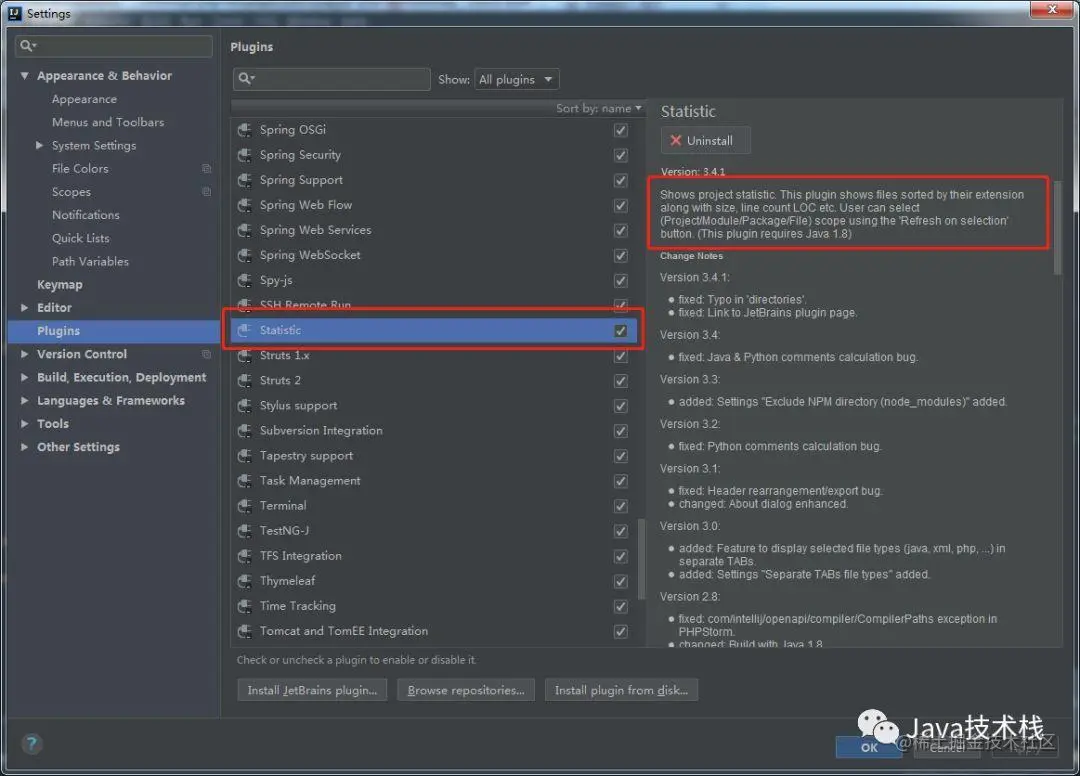This screenshot has width=1080, height=776.
Task: Expand the Version Control node
Action: [25, 354]
